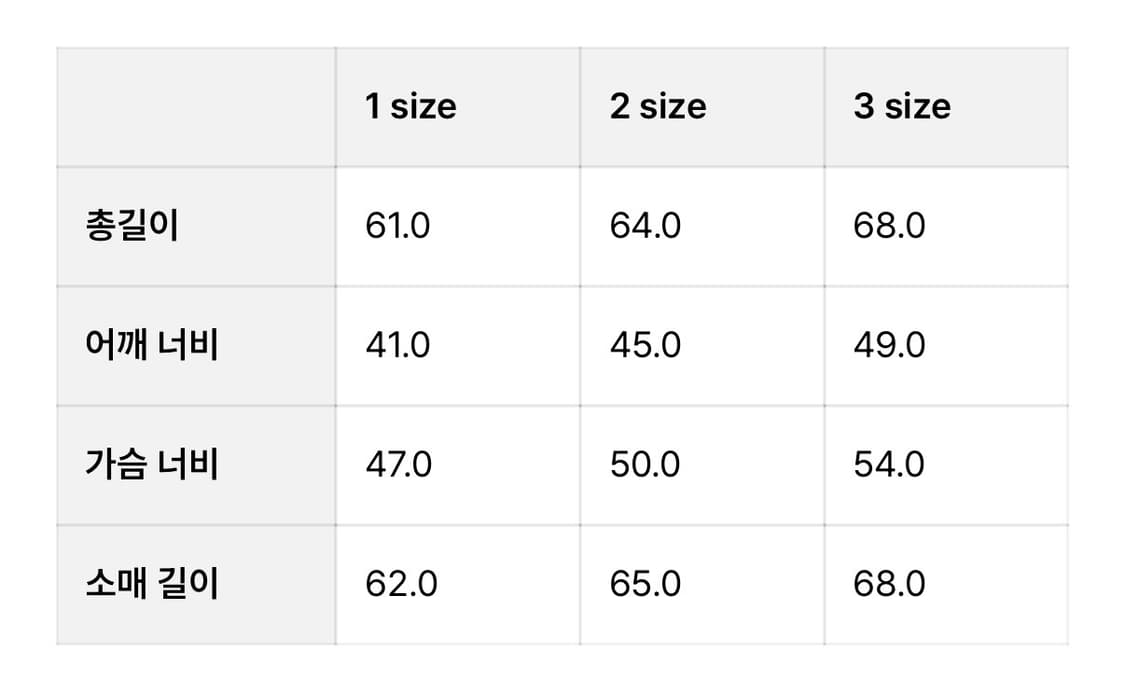Screen dimensions: 1125x678
Task: Select the 총길이 row label
Action: click(132, 226)
